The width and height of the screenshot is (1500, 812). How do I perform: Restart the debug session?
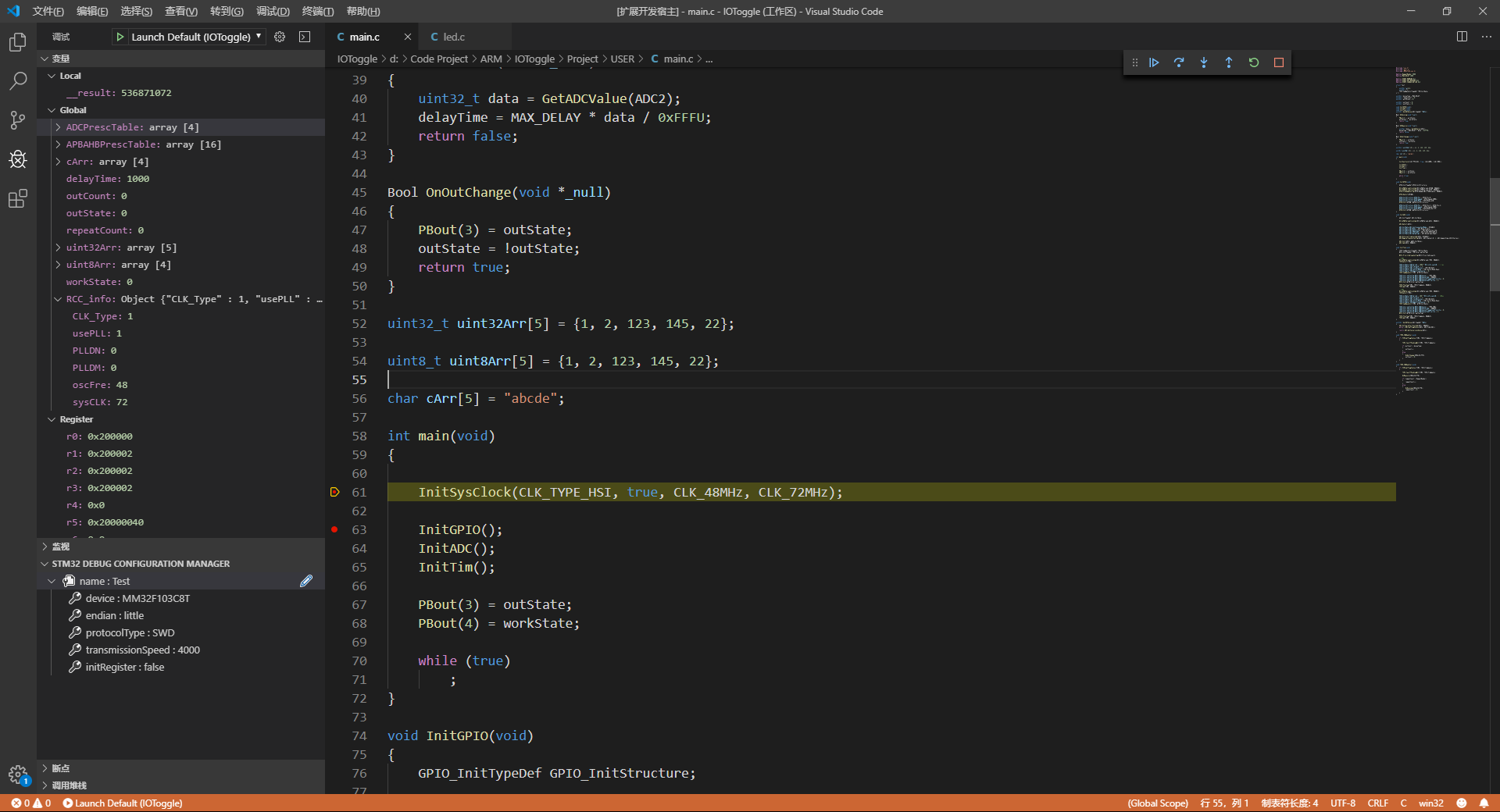tap(1254, 62)
